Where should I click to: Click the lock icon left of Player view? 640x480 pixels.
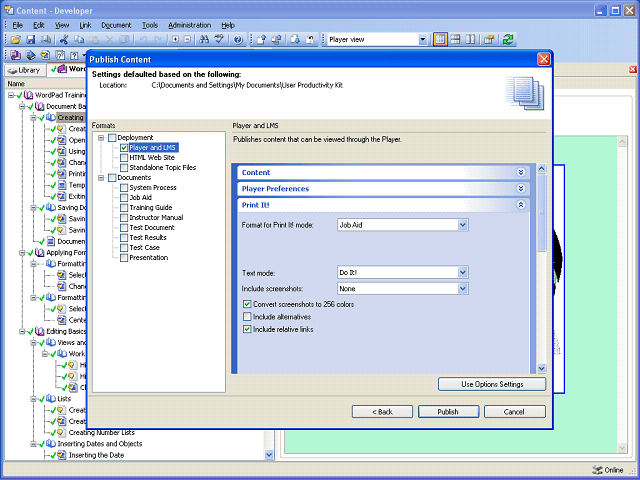tap(310, 40)
